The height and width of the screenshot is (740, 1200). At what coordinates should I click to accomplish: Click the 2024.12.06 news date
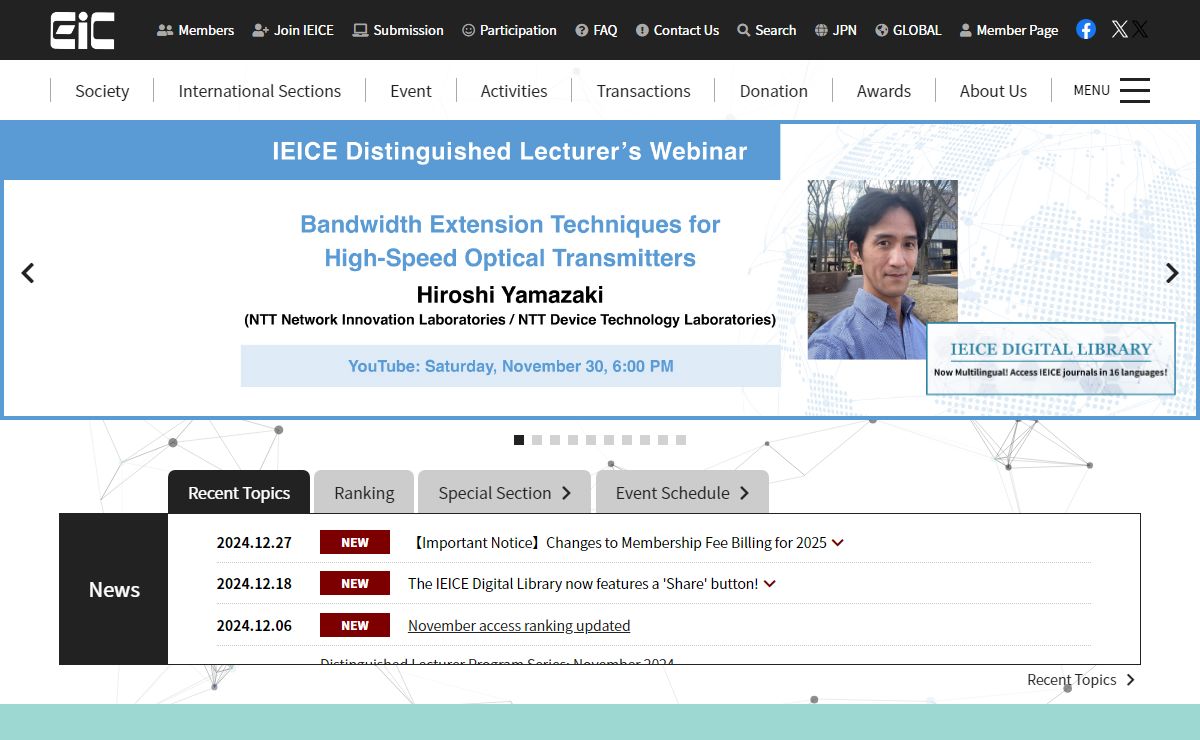pos(254,626)
